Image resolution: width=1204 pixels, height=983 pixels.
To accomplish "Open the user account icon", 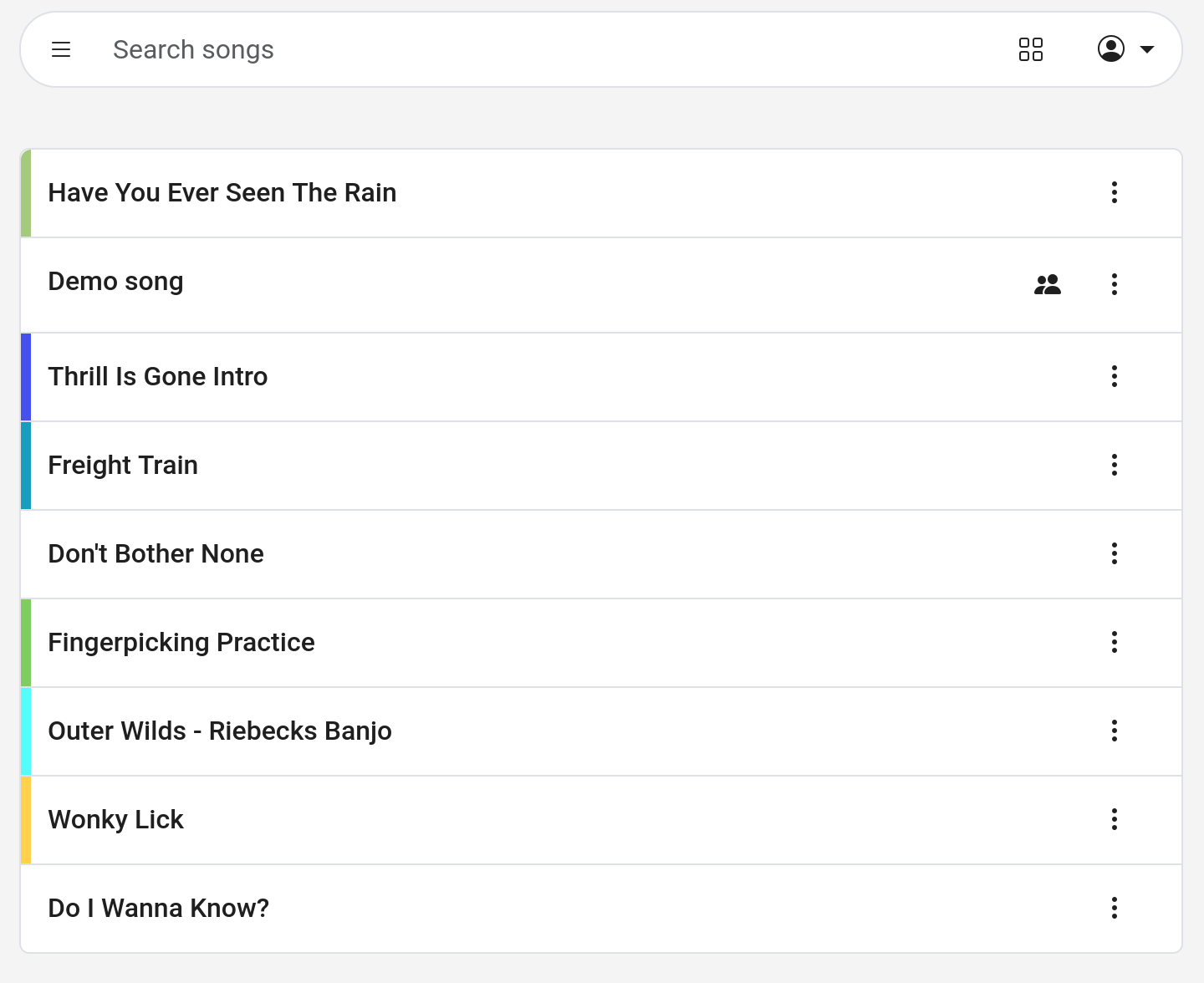I will point(1111,48).
